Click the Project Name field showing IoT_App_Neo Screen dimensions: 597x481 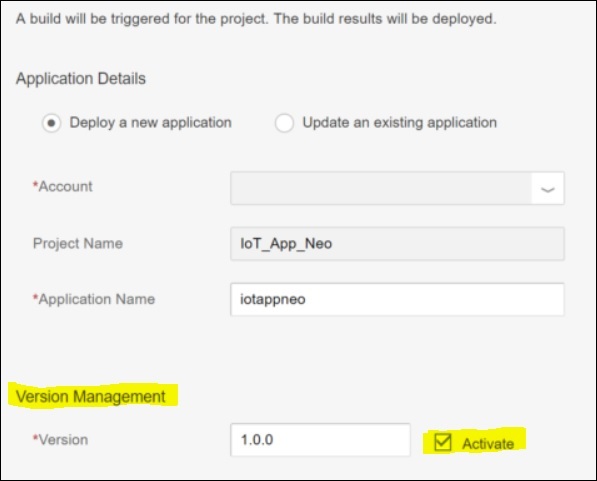397,244
